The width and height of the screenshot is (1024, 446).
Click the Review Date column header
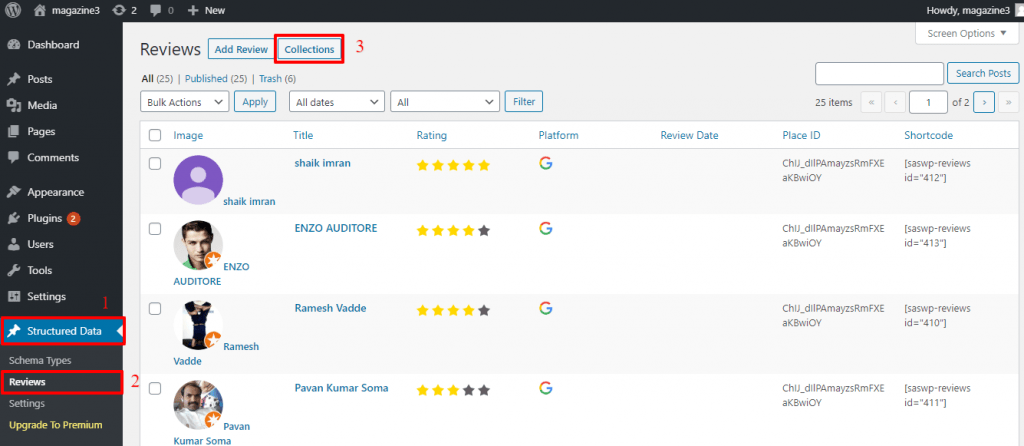click(x=689, y=135)
